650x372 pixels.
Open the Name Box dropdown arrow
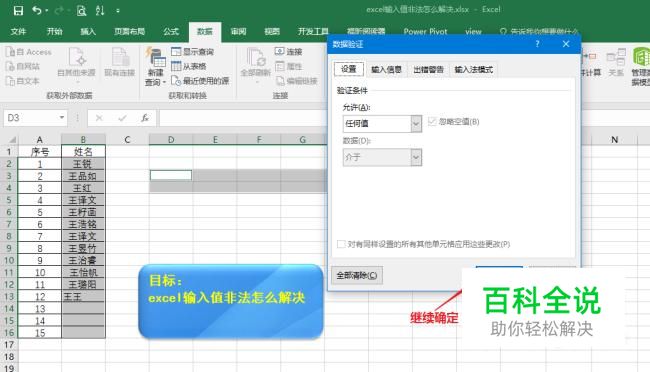[62, 118]
